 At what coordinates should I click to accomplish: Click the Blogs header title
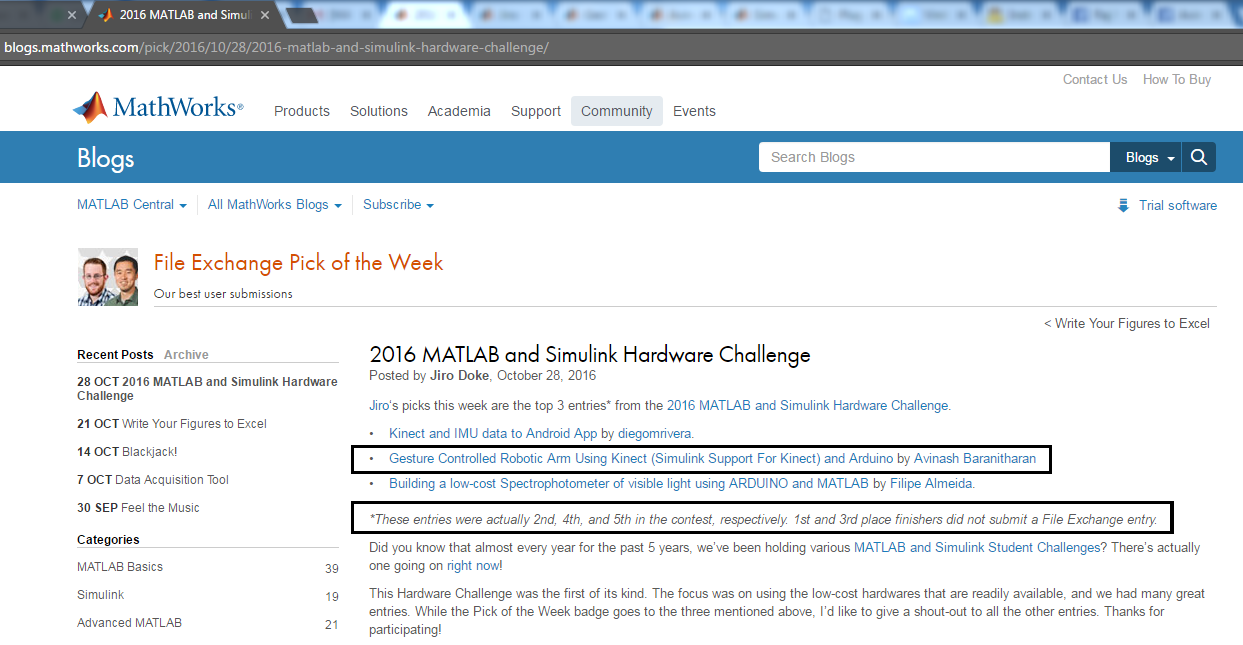[x=105, y=158]
